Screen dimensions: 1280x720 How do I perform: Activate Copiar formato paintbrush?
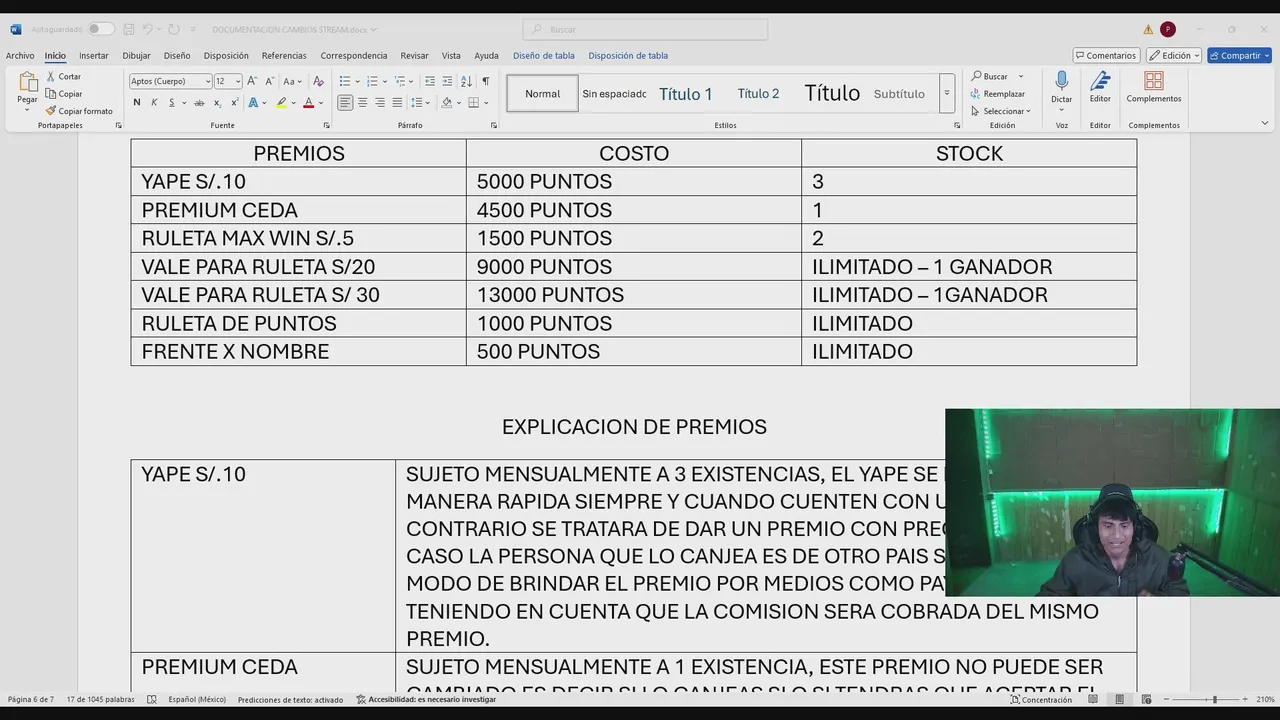[50, 111]
